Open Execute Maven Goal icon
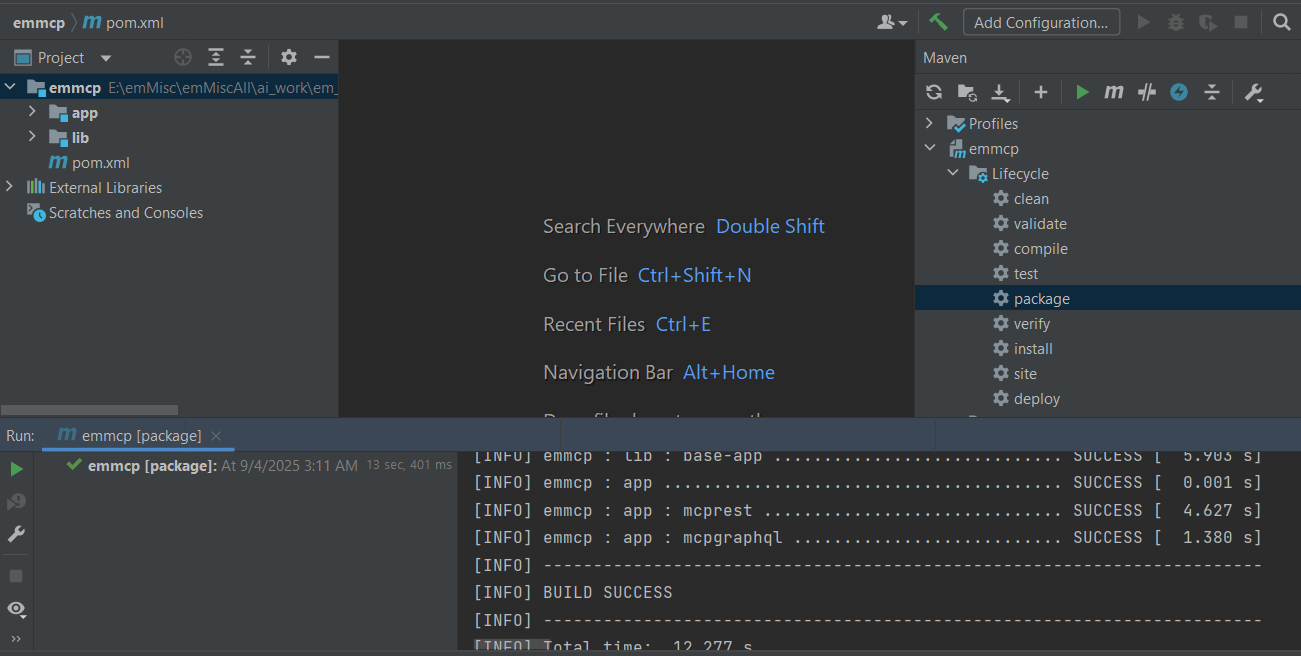1301x656 pixels. [1114, 92]
